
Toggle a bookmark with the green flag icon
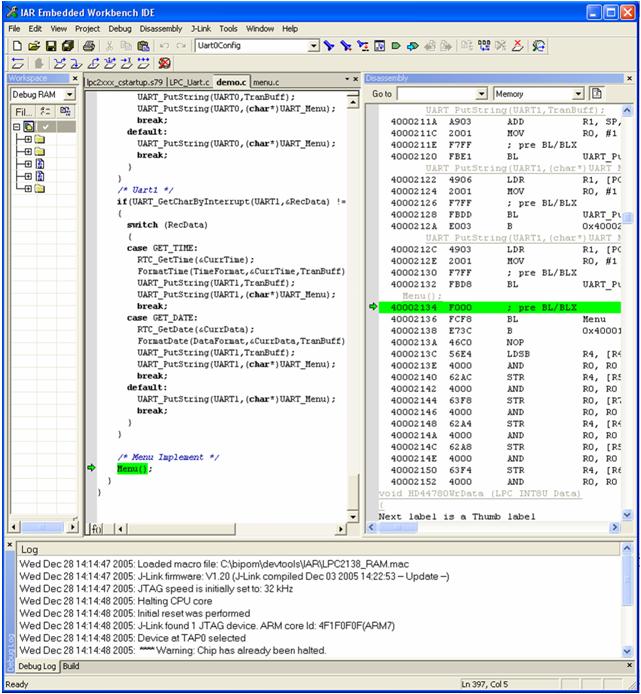396,46
